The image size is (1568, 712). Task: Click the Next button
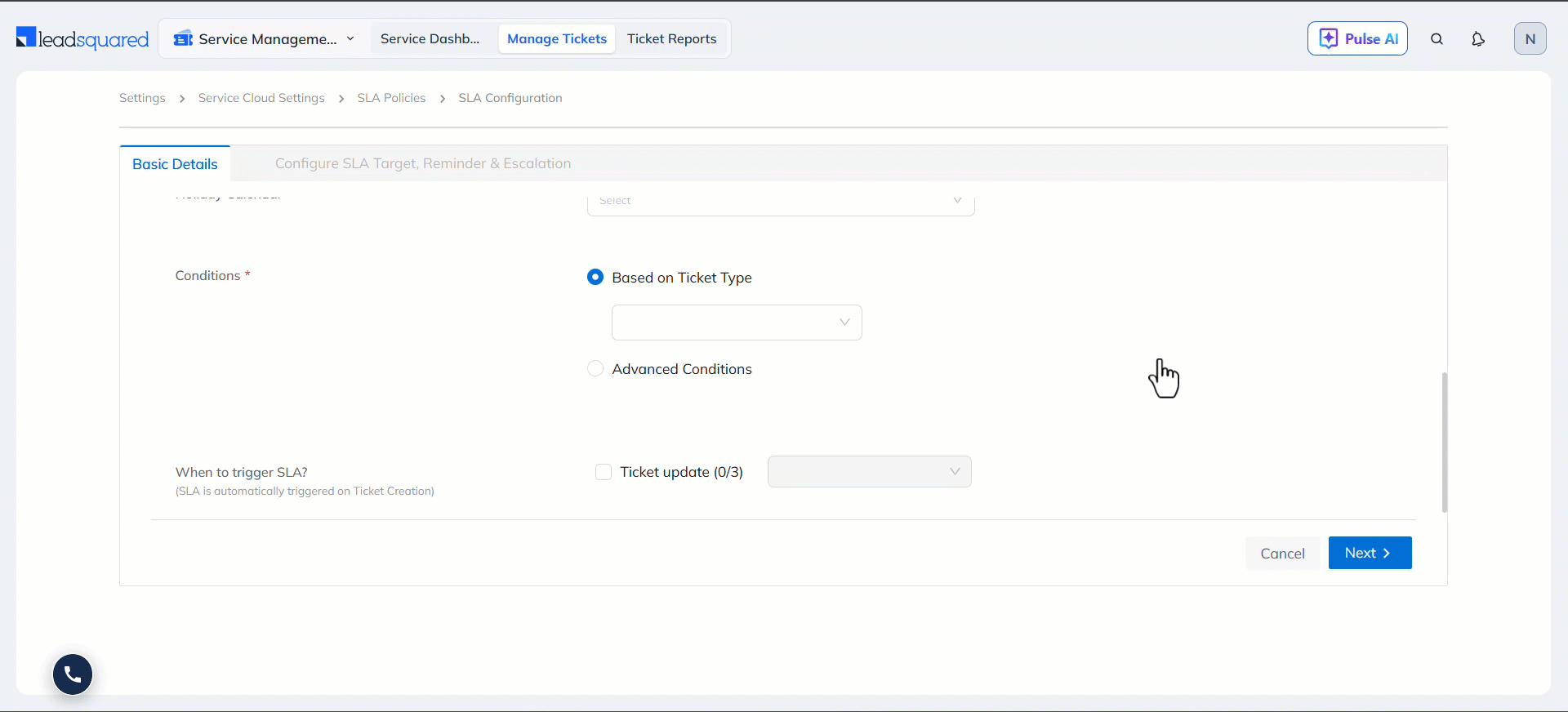(x=1370, y=553)
